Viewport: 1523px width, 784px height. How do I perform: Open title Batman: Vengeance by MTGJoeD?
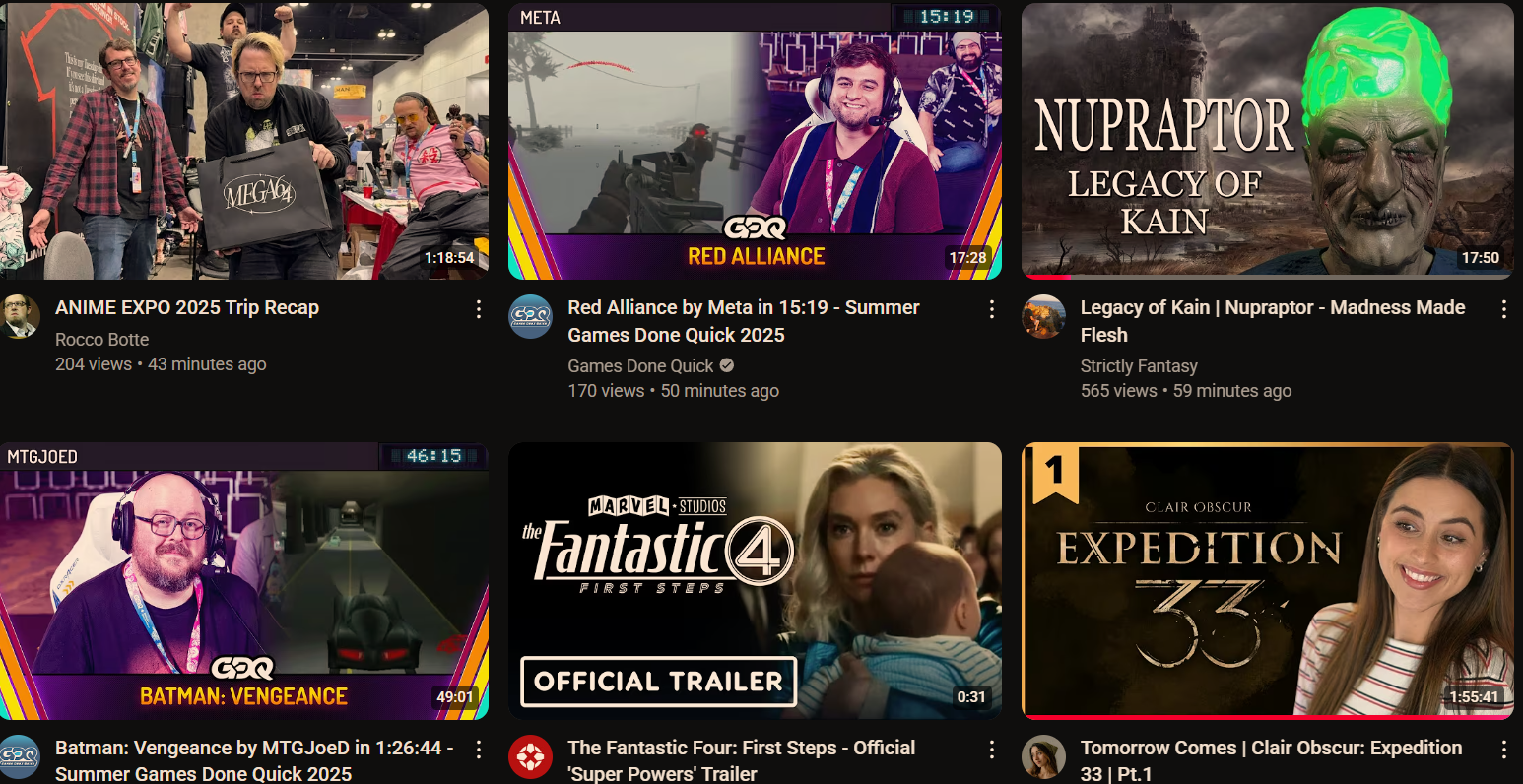coord(254,760)
